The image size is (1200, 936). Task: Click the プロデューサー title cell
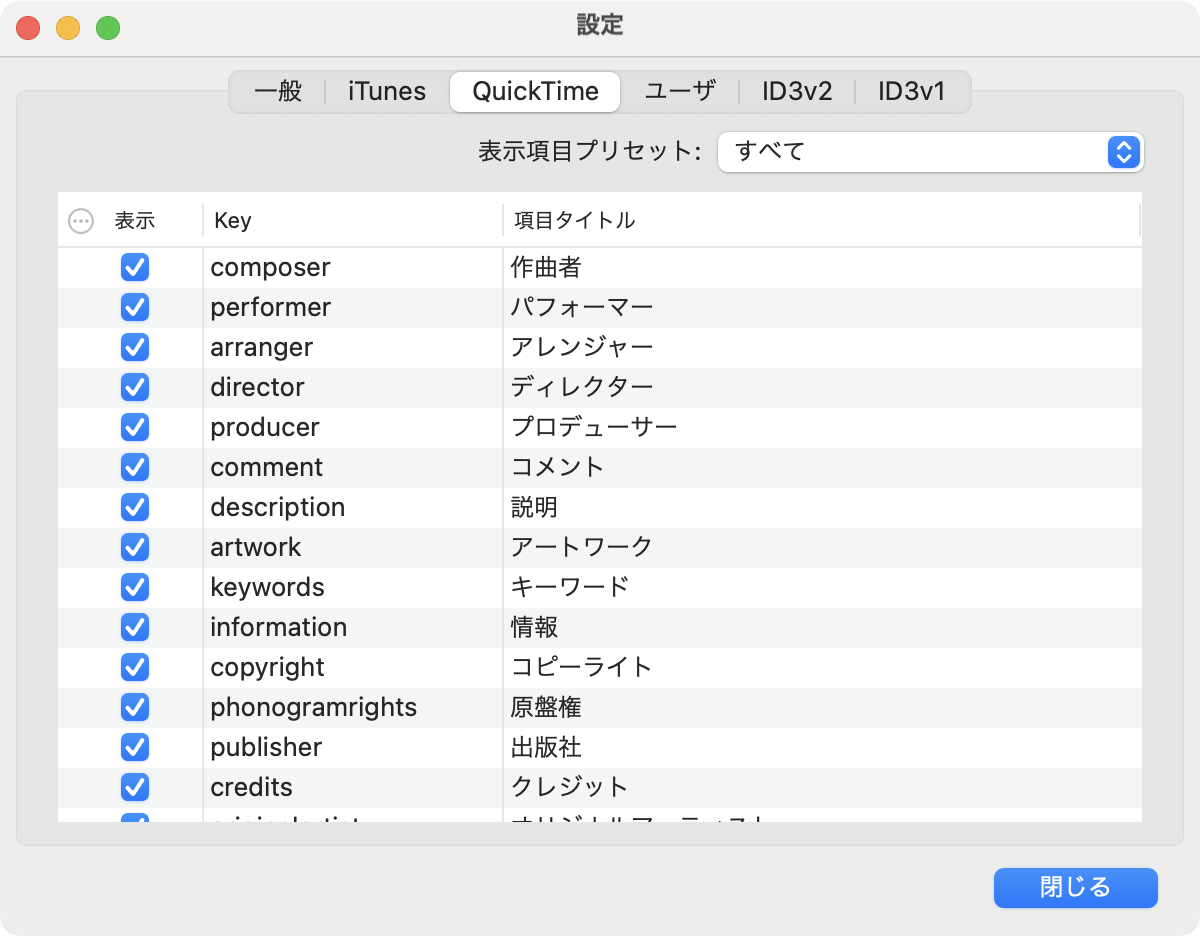(x=822, y=427)
